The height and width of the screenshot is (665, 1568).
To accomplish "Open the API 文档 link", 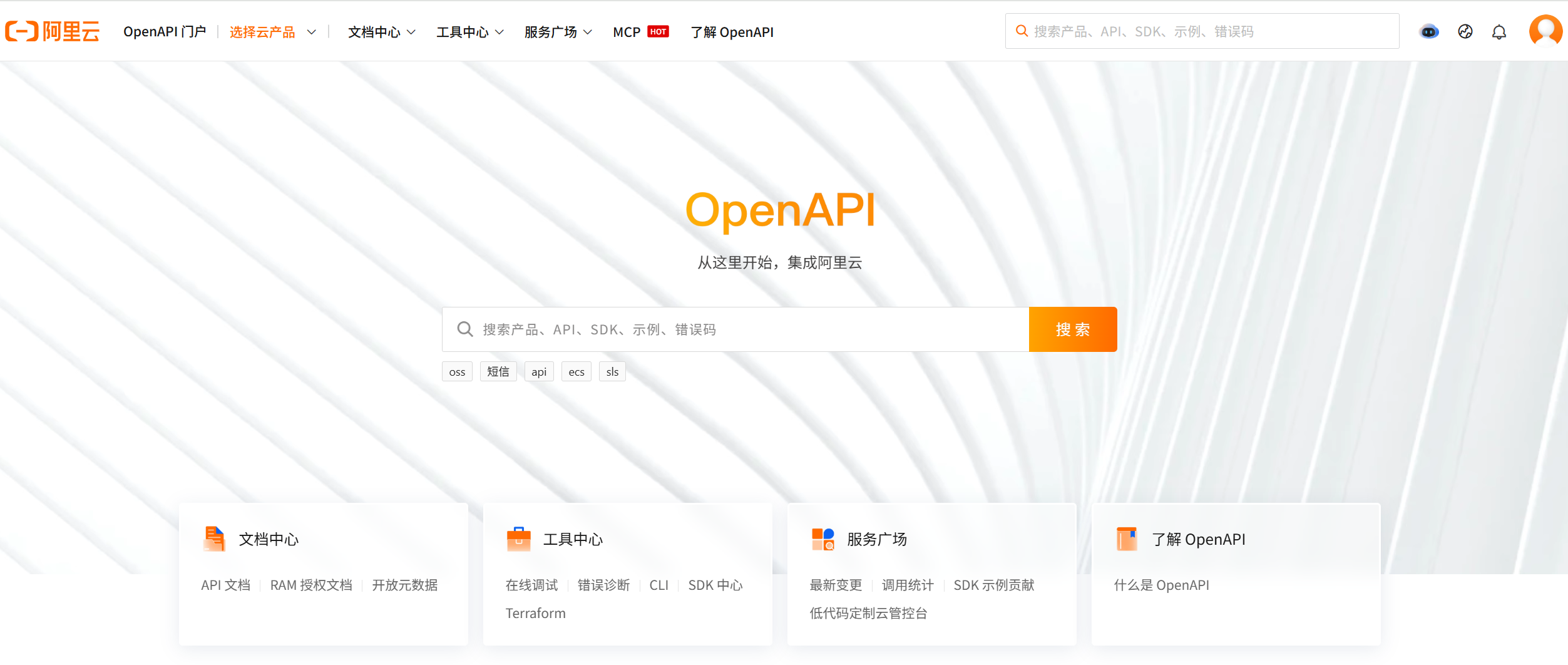I will click(225, 585).
